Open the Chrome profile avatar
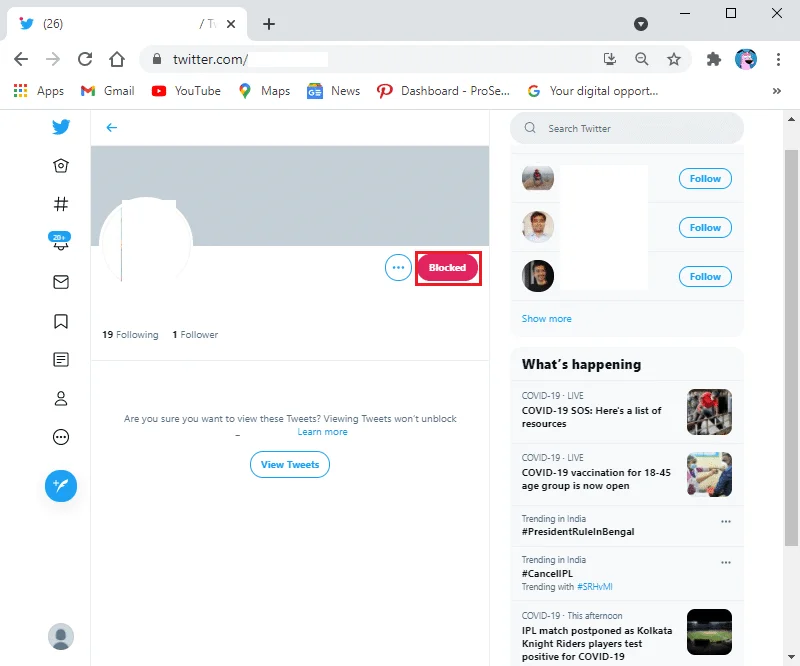 (x=746, y=59)
